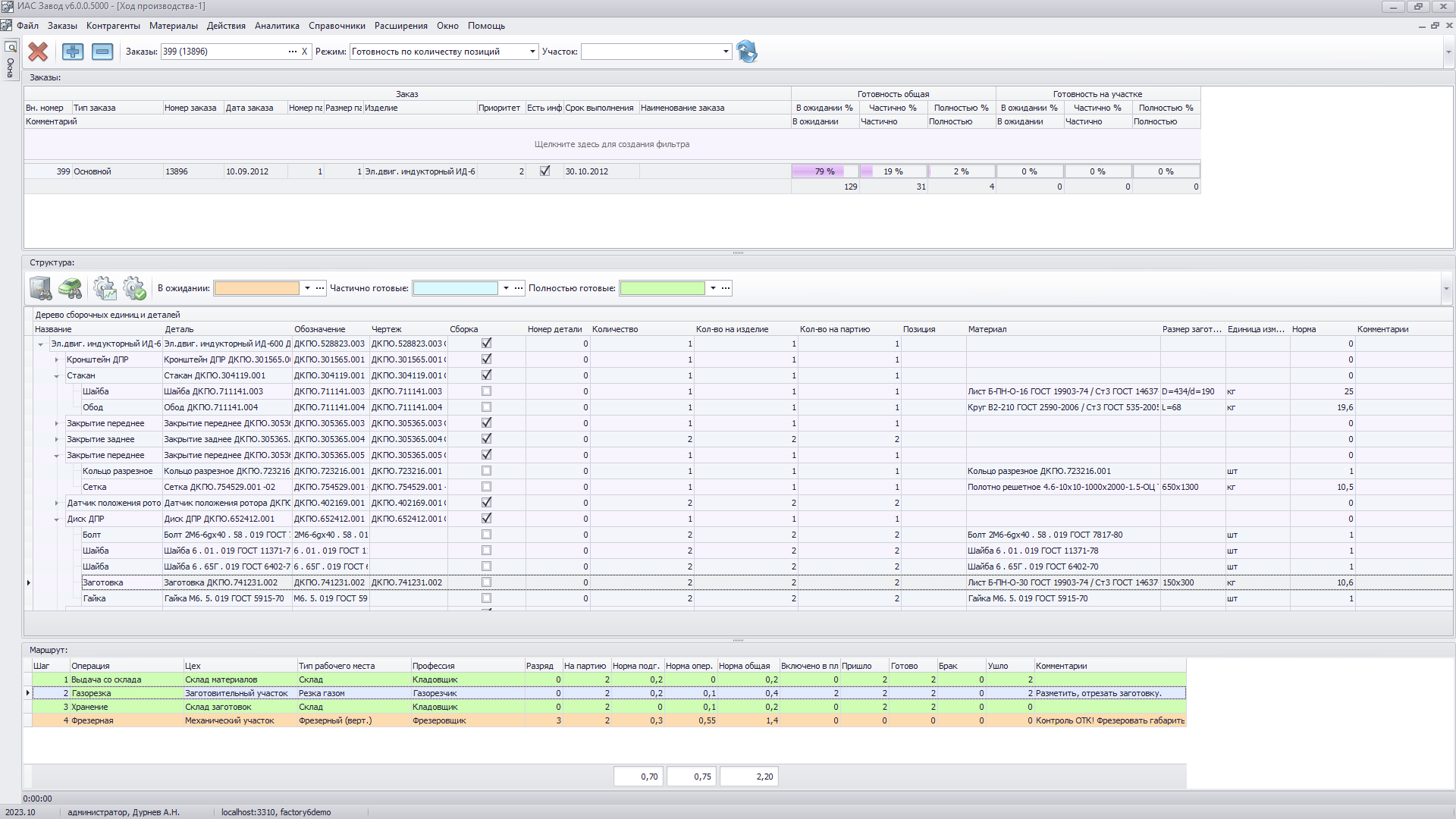Click the filter row to create a filter
The image size is (1456, 819).
[x=611, y=144]
